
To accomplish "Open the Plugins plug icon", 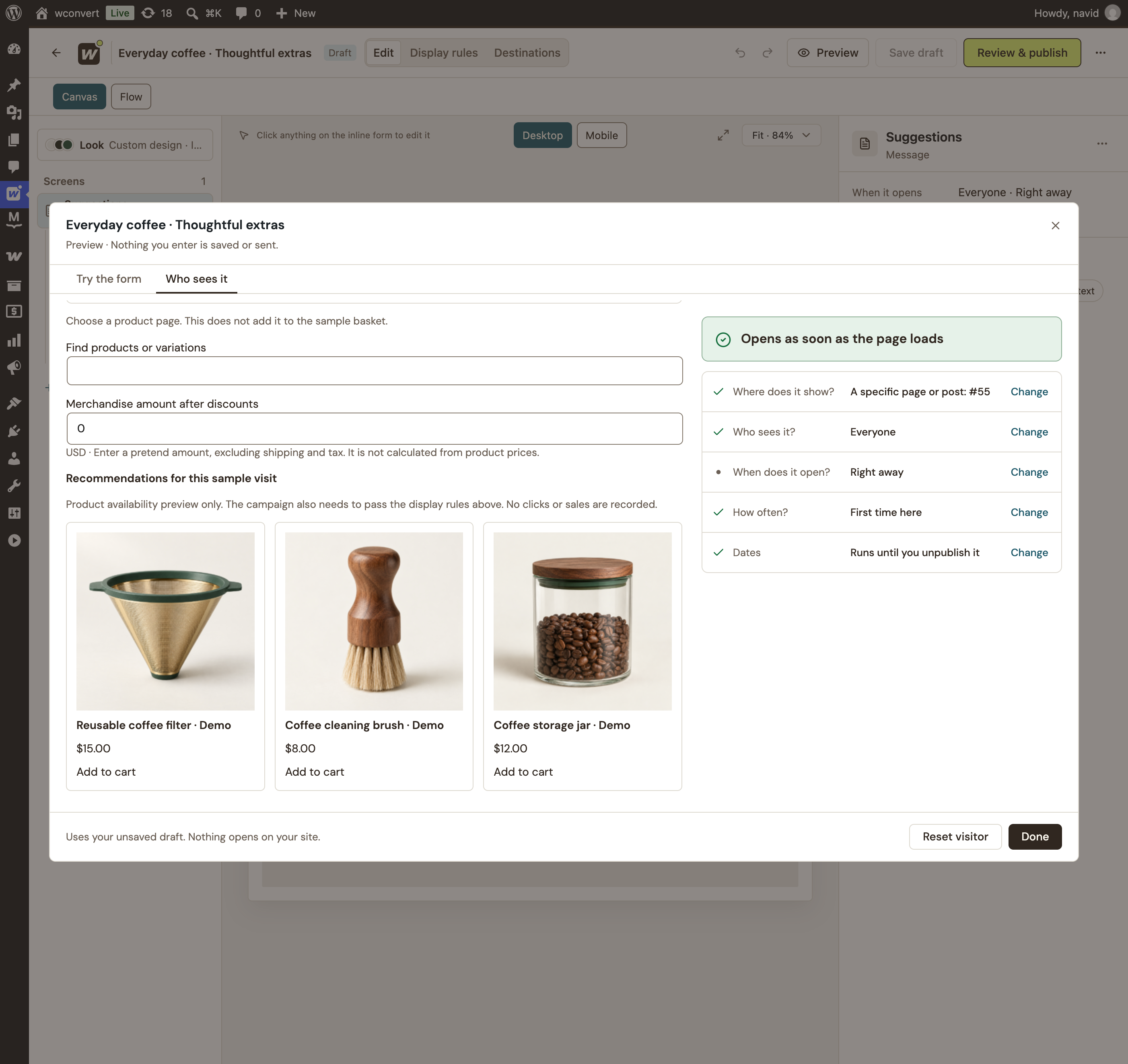I will click(x=14, y=431).
